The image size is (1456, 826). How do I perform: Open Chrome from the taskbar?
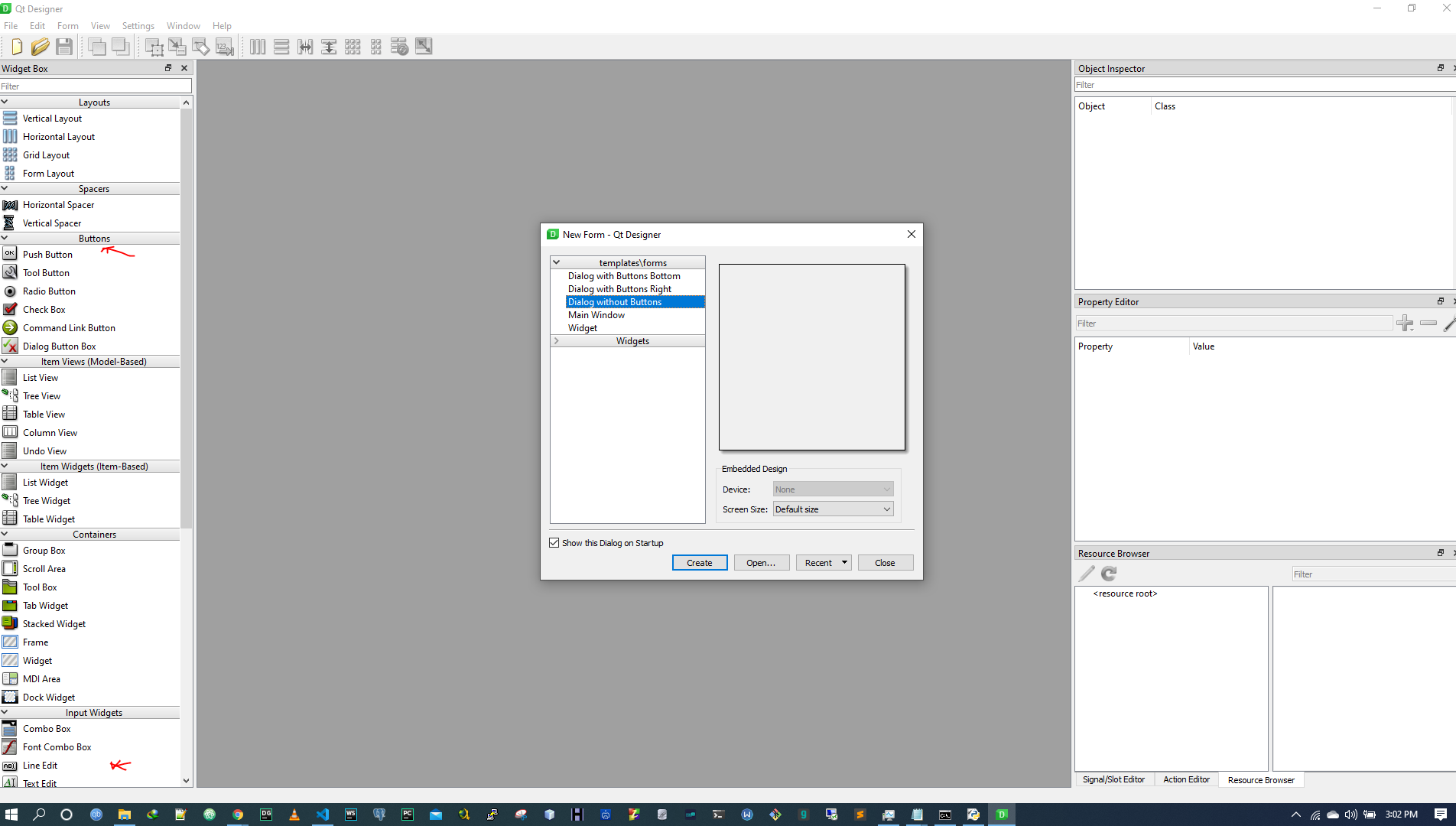click(238, 815)
